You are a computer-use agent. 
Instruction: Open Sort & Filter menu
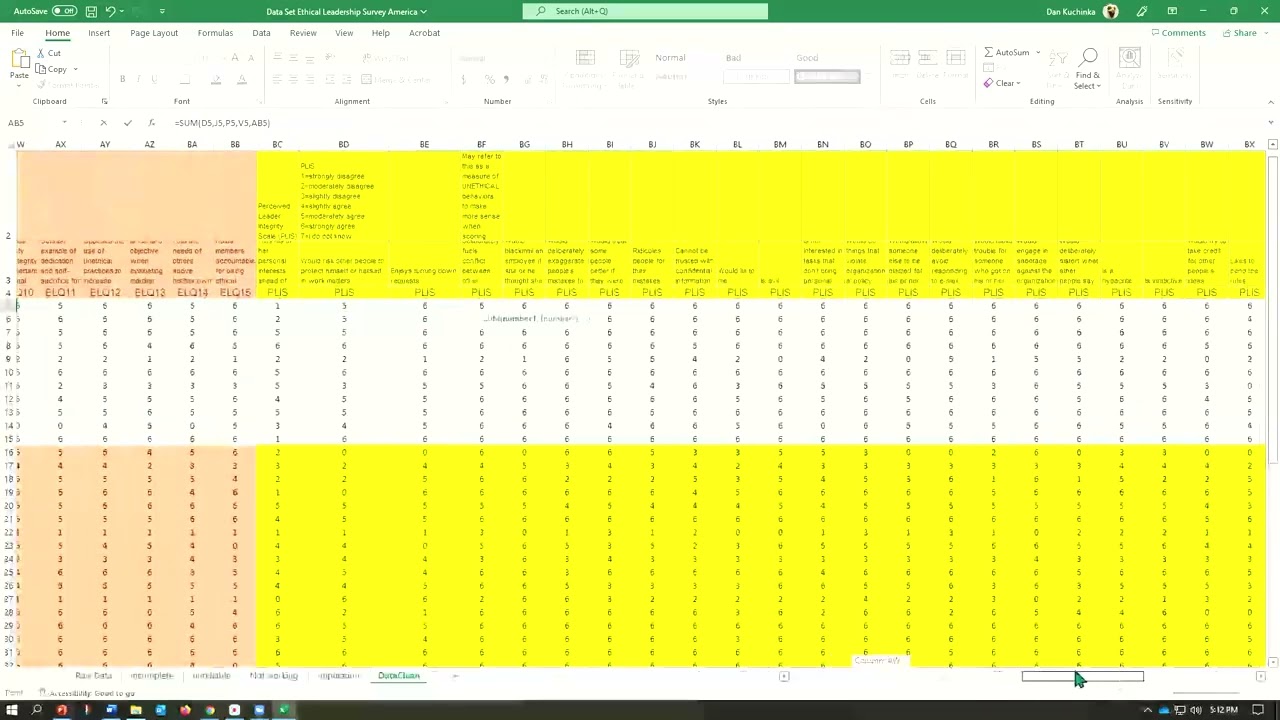click(x=1058, y=68)
